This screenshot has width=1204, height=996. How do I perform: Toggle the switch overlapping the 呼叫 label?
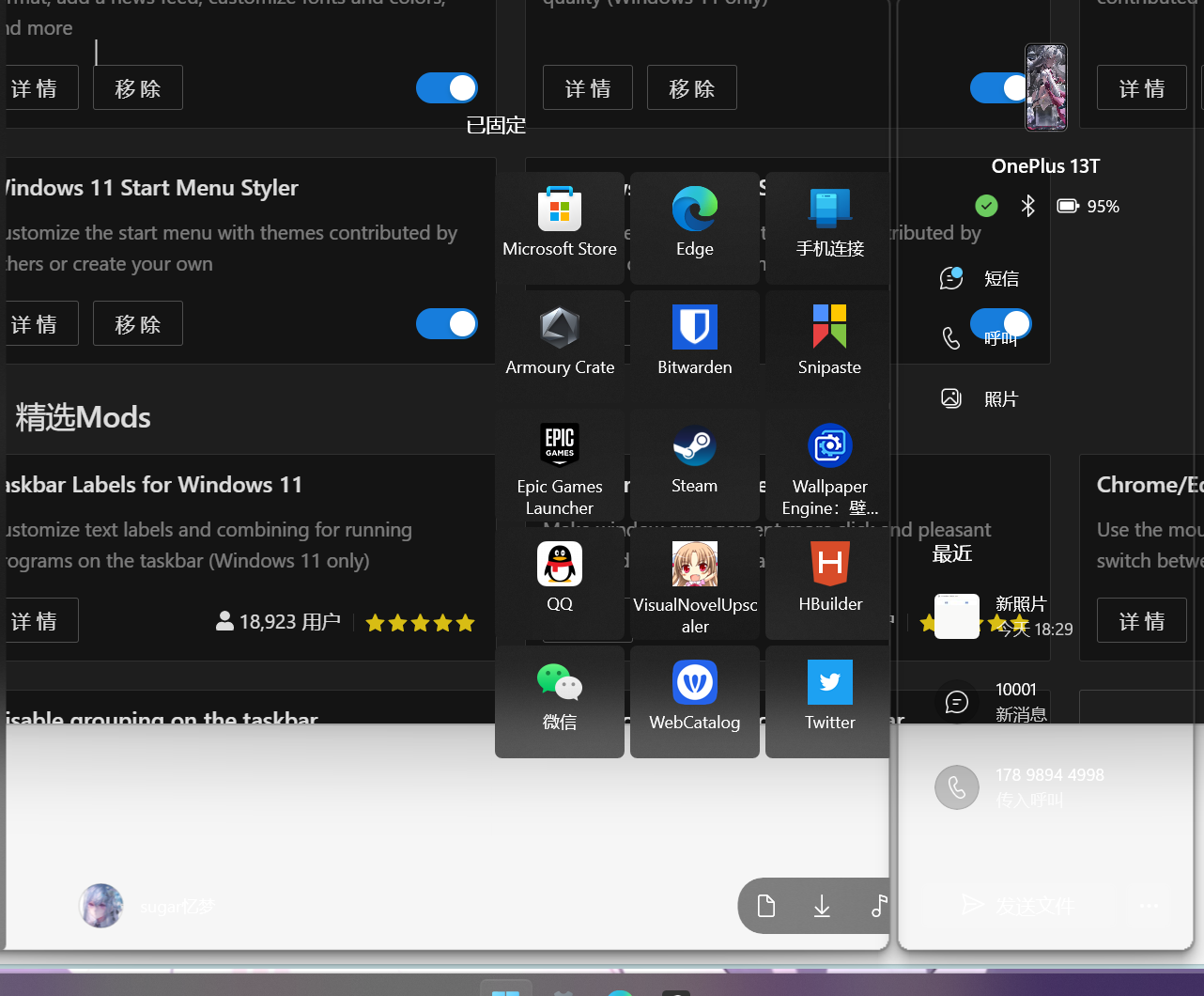[1001, 323]
